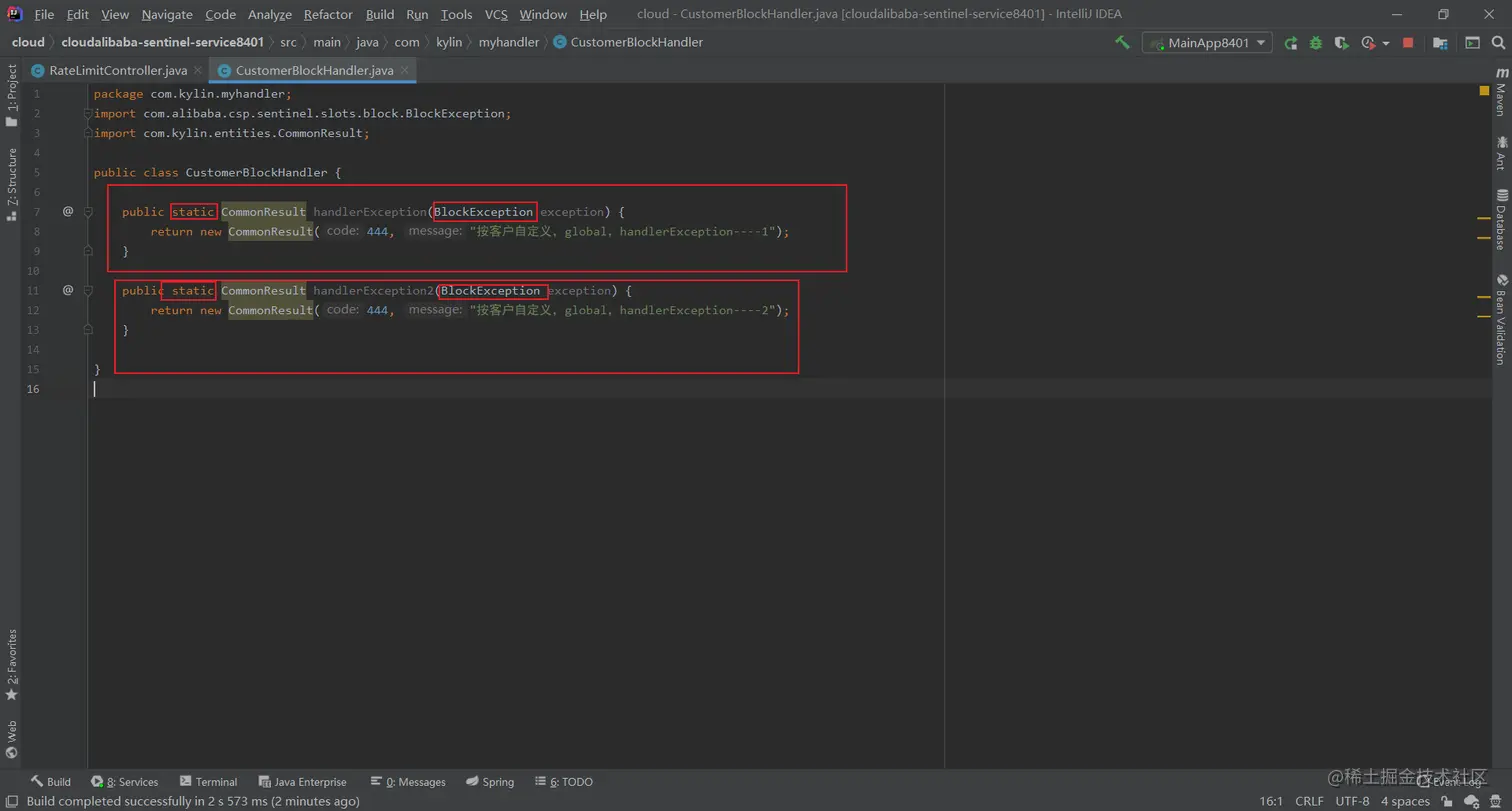Open the VCS menu
Image resolution: width=1512 pixels, height=811 pixels.
496,14
